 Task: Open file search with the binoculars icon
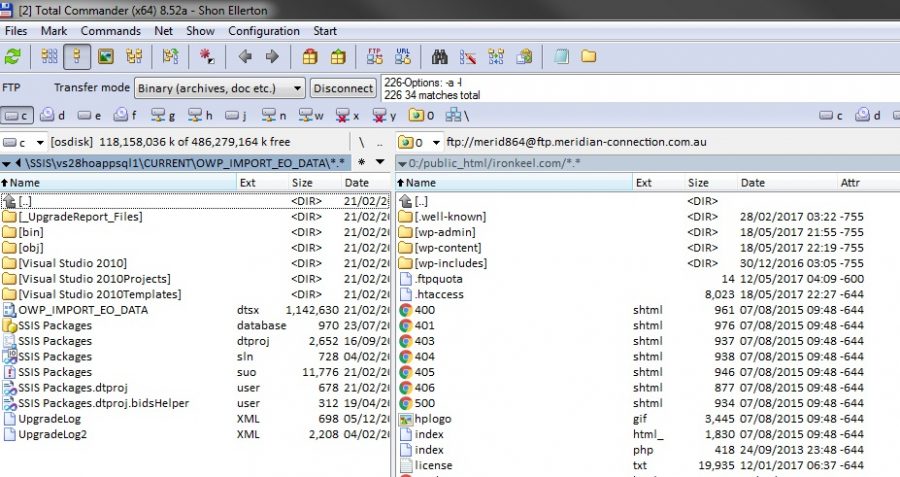click(440, 56)
